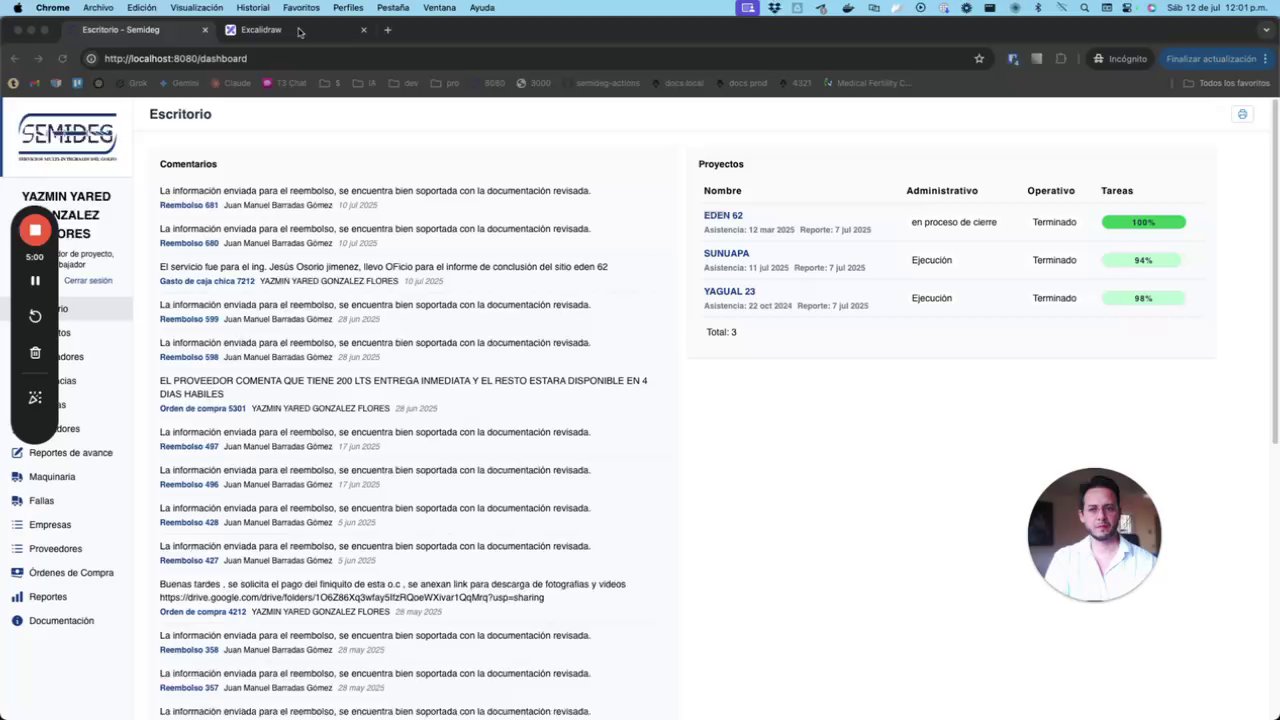Click the Órdenes de Compra sidebar icon
This screenshot has width=1280, height=720.
tap(17, 573)
